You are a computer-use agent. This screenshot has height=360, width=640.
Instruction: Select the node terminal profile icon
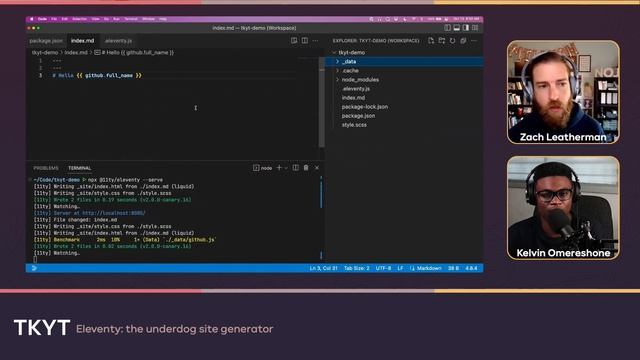click(256, 168)
